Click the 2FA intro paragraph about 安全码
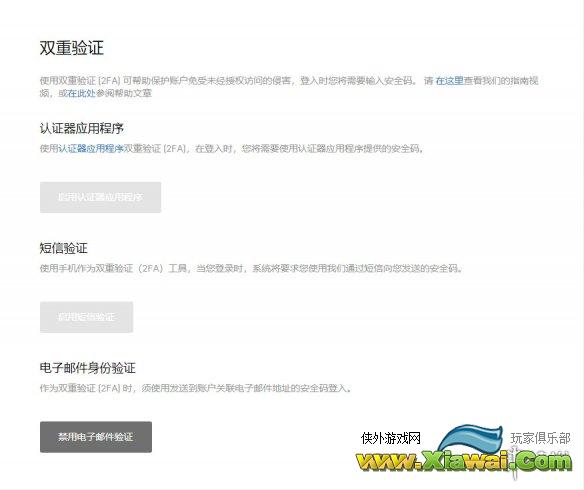This screenshot has width=584, height=490. coord(289,87)
